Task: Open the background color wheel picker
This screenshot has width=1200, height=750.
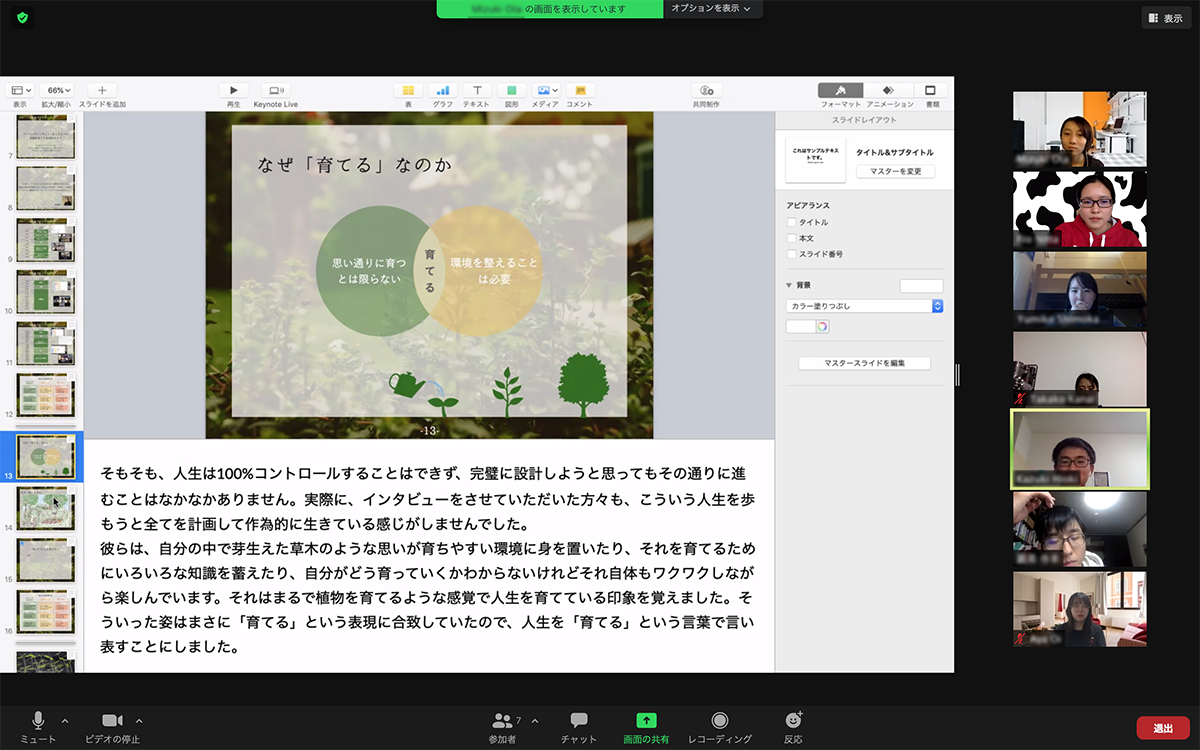Action: pos(822,326)
